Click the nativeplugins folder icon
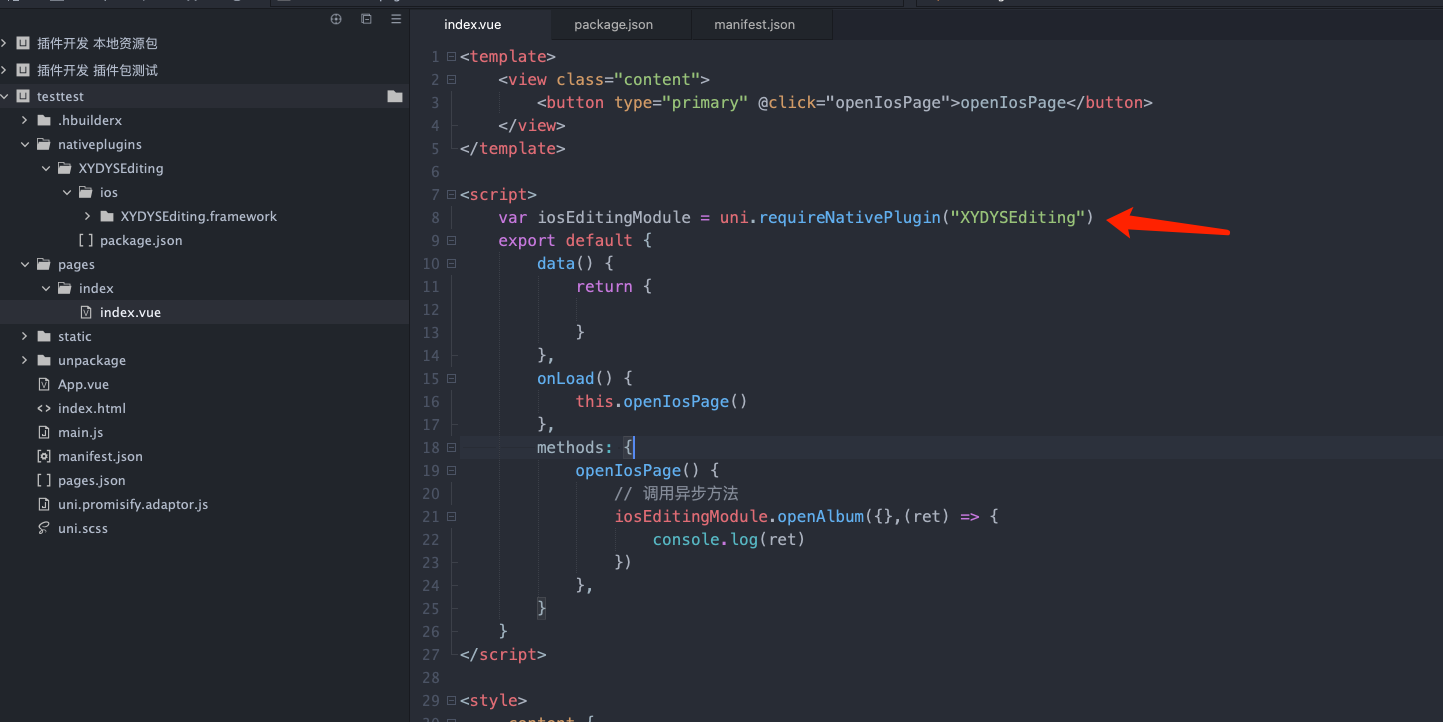The image size is (1443, 722). point(44,144)
